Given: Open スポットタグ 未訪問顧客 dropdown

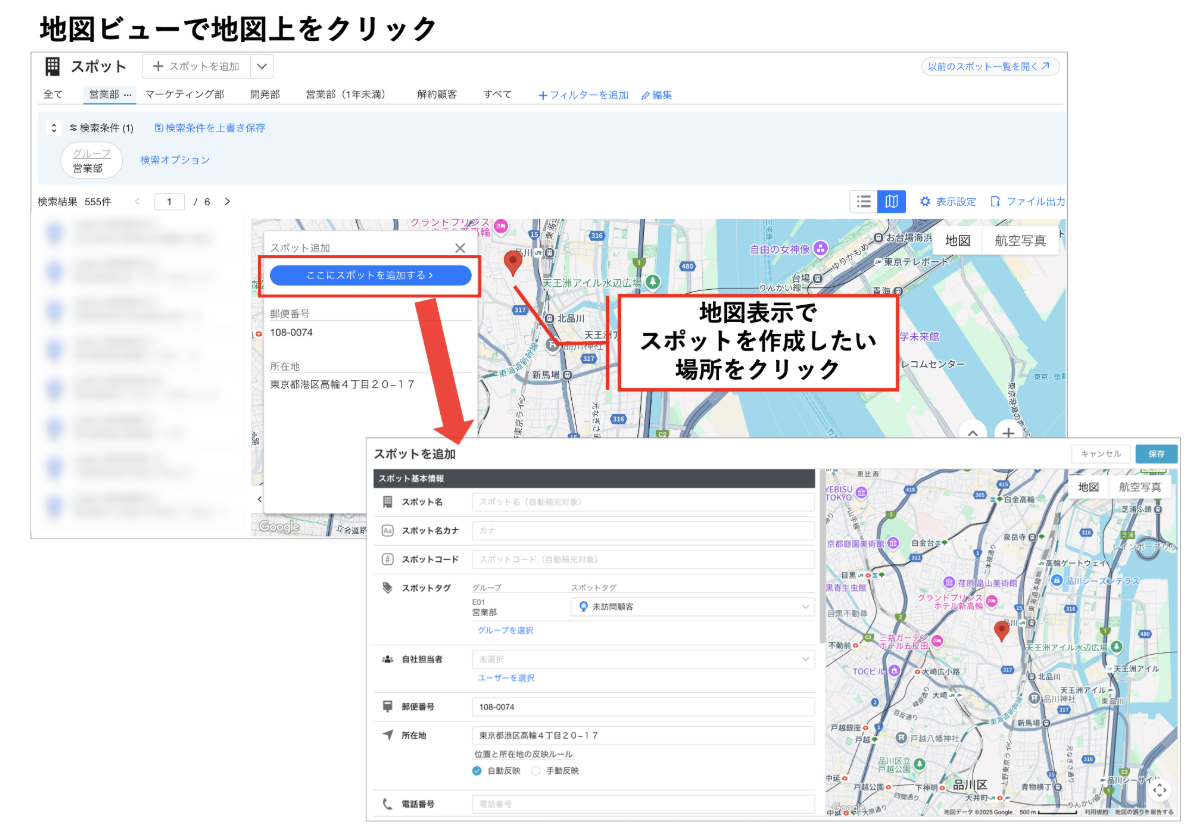Looking at the screenshot, I should point(692,607).
